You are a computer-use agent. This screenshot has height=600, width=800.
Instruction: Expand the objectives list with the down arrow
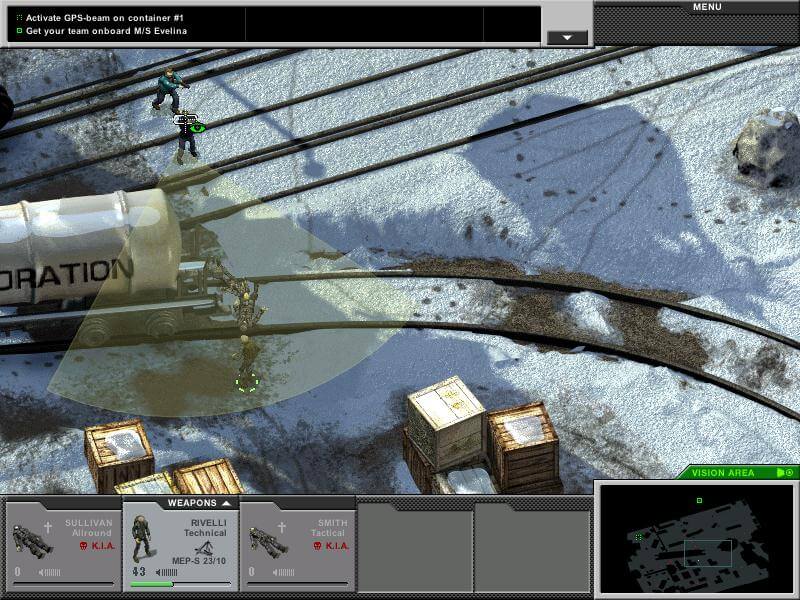point(567,38)
